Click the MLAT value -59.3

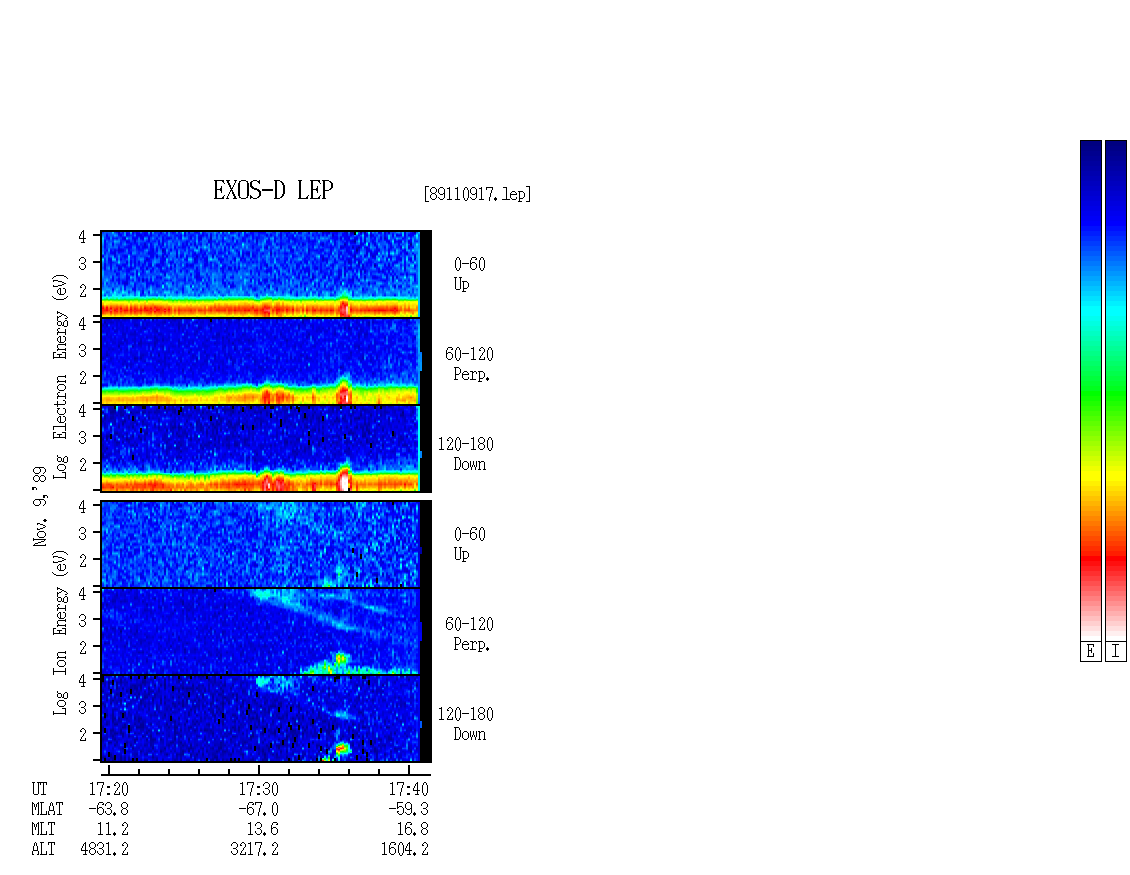tap(409, 809)
